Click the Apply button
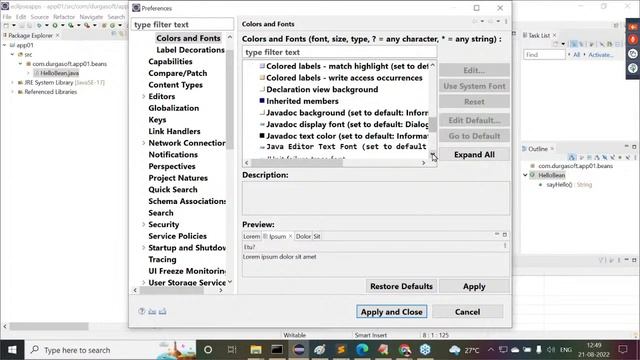Image resolution: width=640 pixels, height=360 pixels. (474, 286)
